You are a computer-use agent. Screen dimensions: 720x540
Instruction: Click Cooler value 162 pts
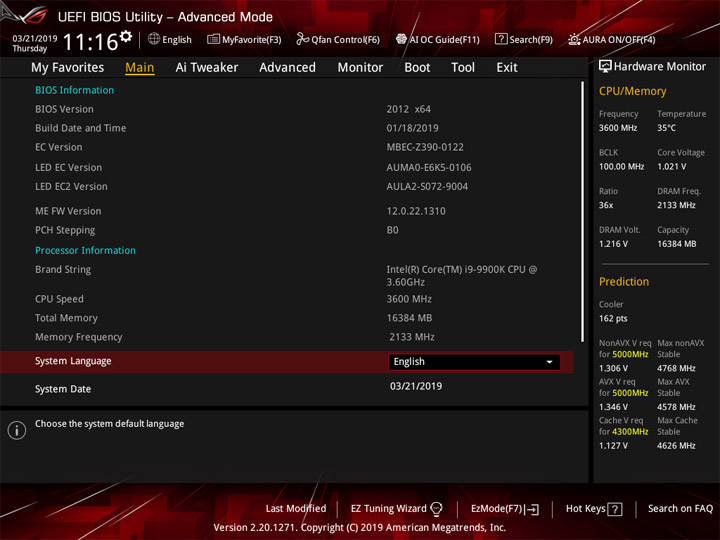[x=613, y=318]
